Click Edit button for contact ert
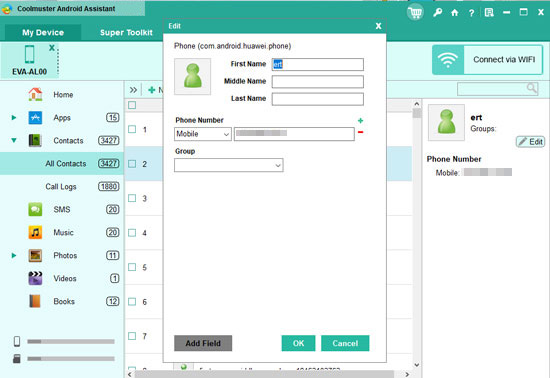Image resolution: width=550 pixels, height=378 pixels. pyautogui.click(x=530, y=142)
